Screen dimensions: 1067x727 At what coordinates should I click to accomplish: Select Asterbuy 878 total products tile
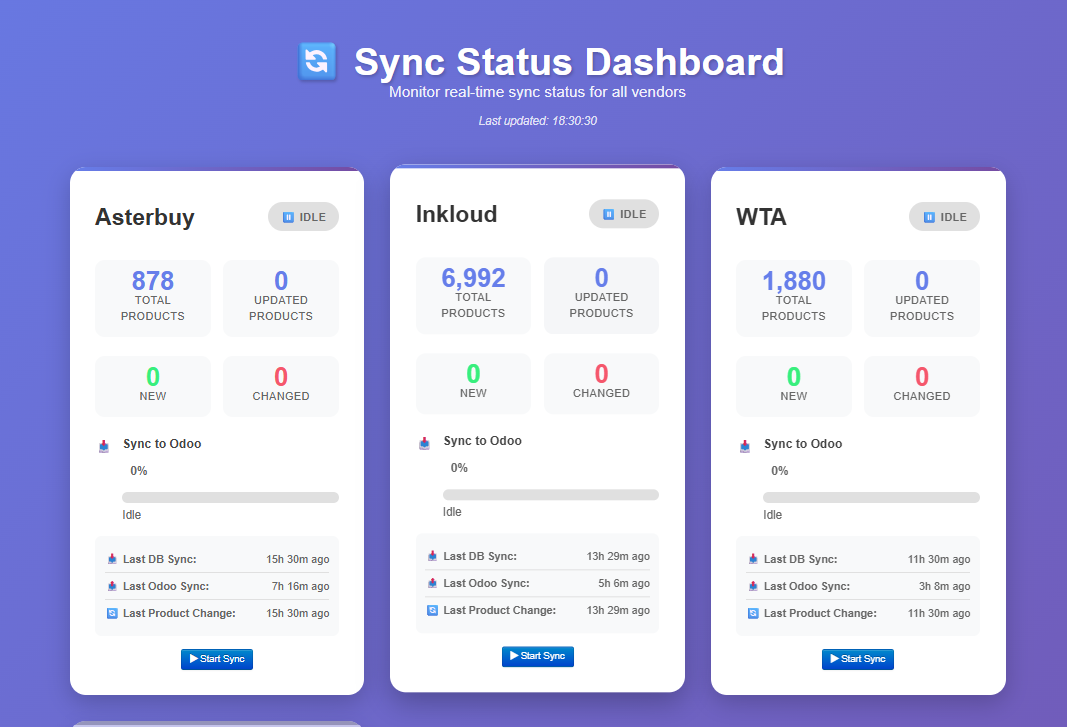pos(153,298)
